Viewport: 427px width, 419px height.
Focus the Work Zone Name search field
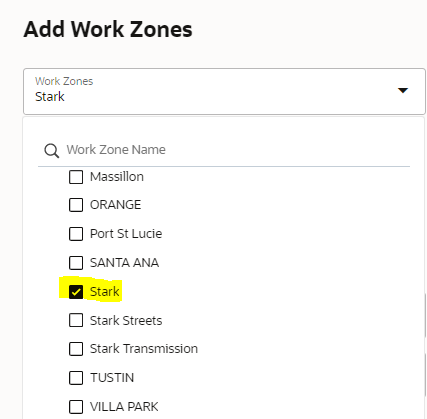coord(224,150)
